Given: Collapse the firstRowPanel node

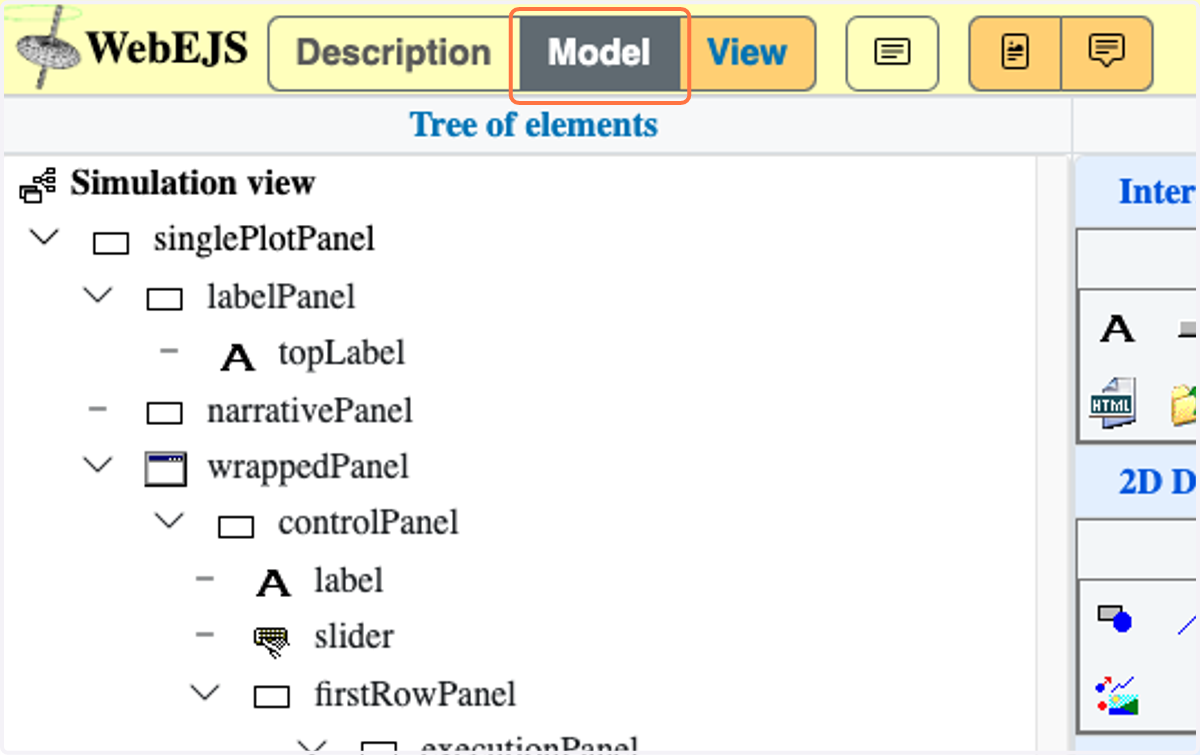Looking at the screenshot, I should click(x=206, y=692).
